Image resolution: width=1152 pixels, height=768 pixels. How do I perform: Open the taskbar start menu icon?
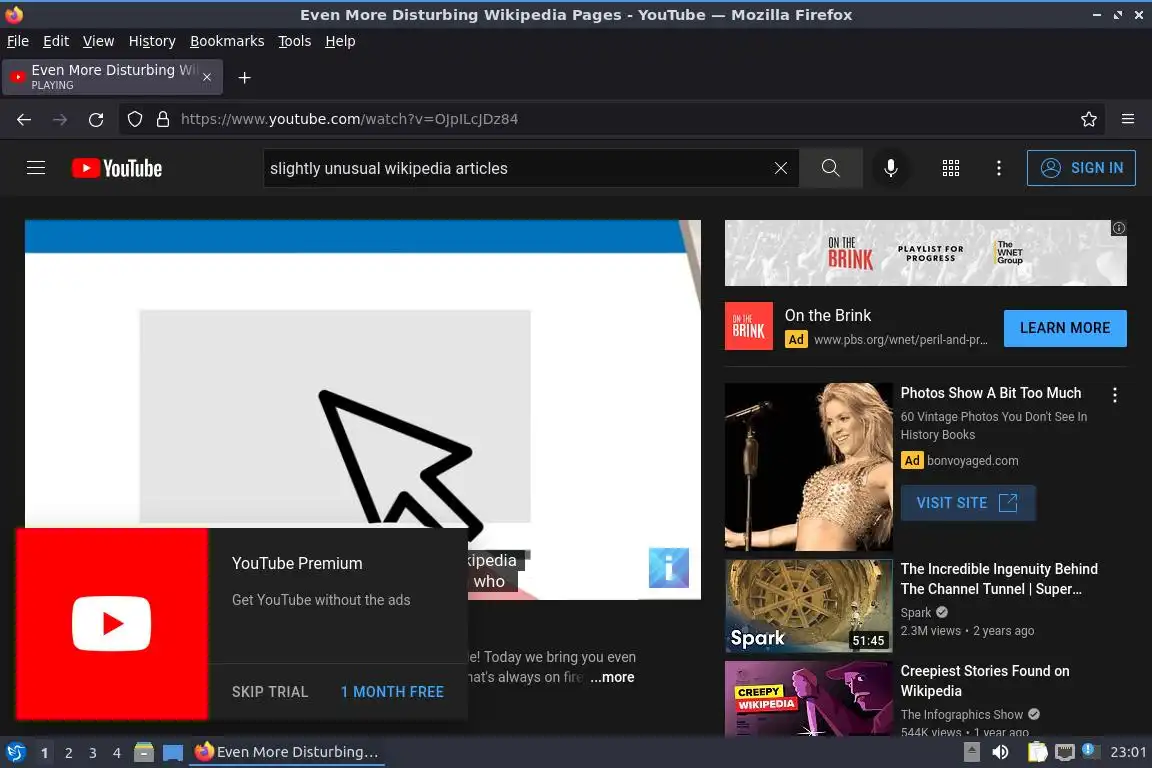pos(15,752)
